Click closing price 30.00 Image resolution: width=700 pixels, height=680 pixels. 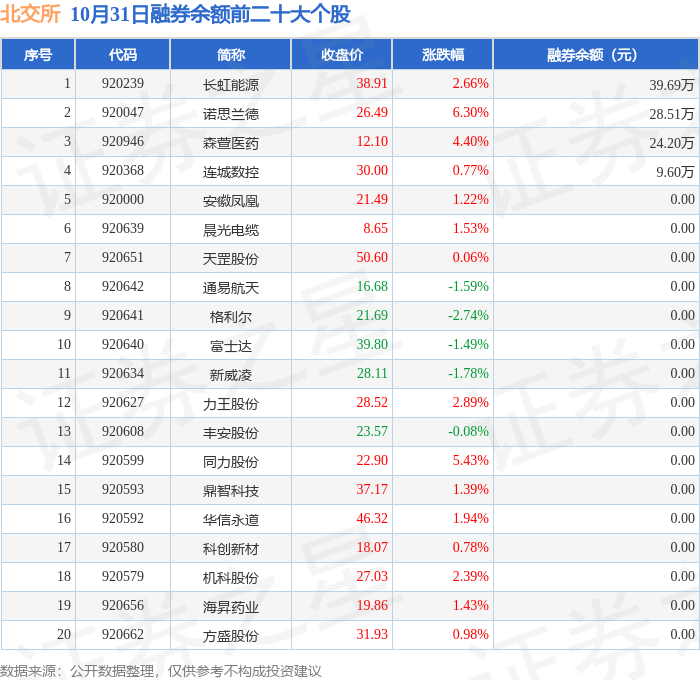tap(372, 171)
